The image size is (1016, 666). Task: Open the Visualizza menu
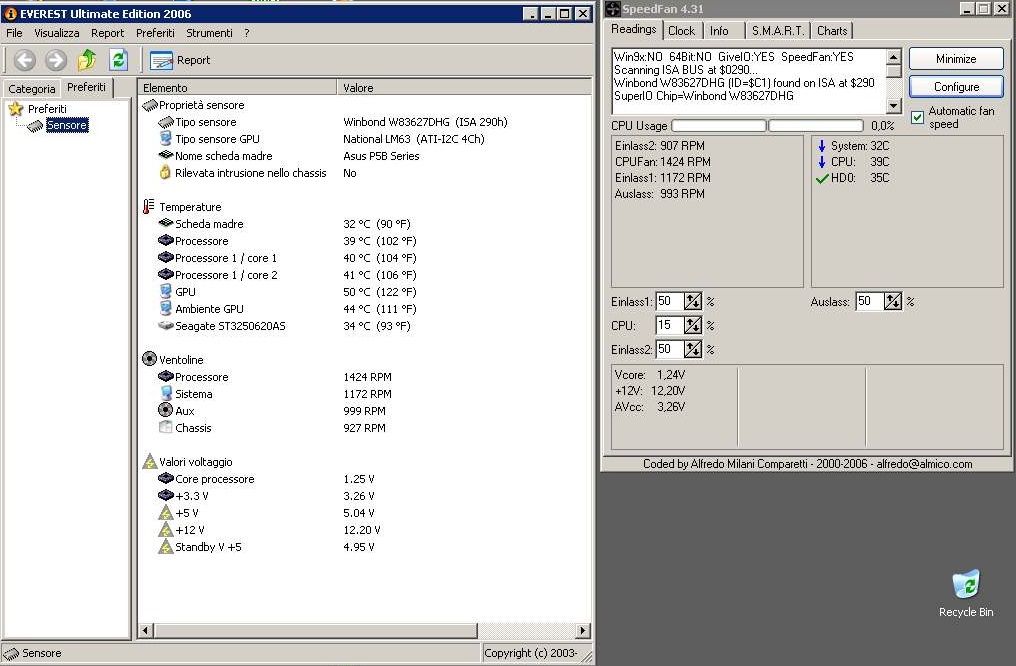point(57,33)
